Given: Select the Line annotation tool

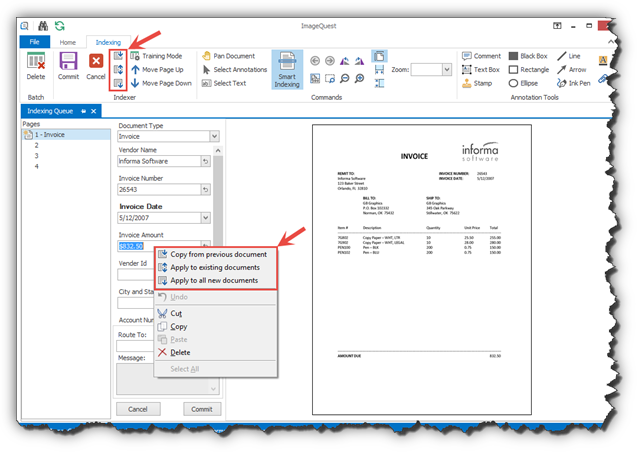Looking at the screenshot, I should (x=569, y=56).
